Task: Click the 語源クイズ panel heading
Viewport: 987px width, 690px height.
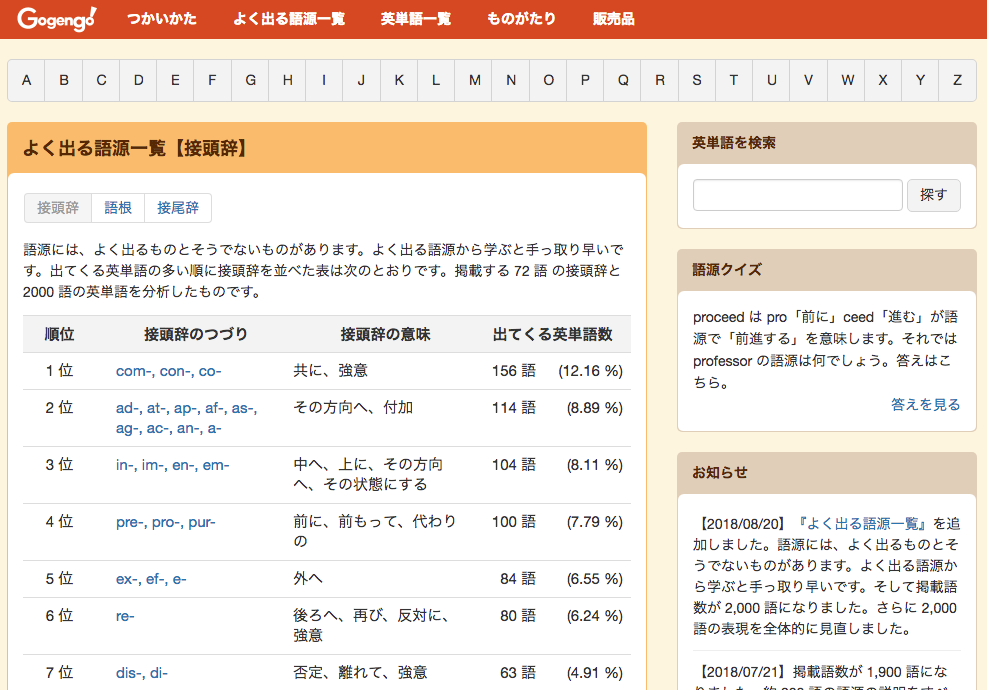Action: (727, 270)
